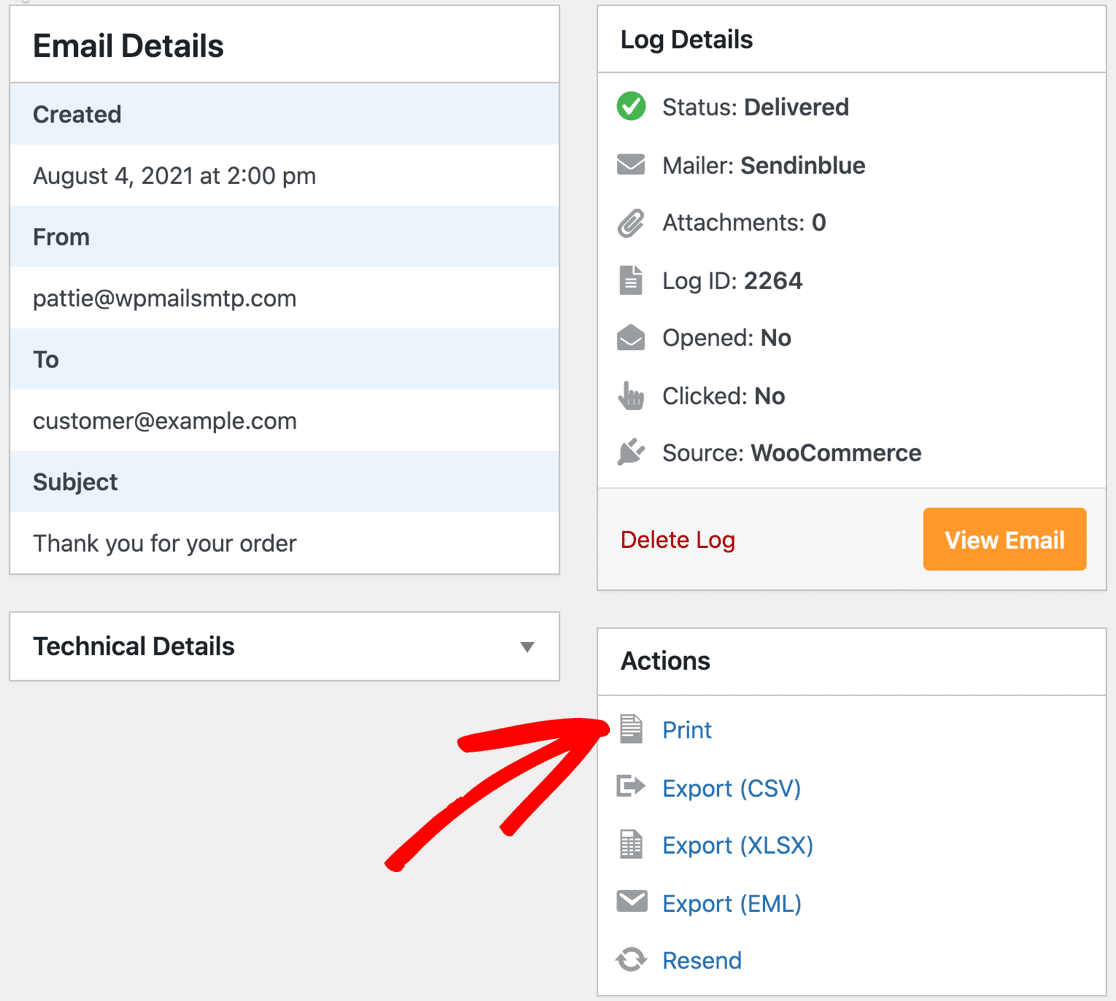Click the Opened envelope icon
1116x1001 pixels.
click(630, 337)
